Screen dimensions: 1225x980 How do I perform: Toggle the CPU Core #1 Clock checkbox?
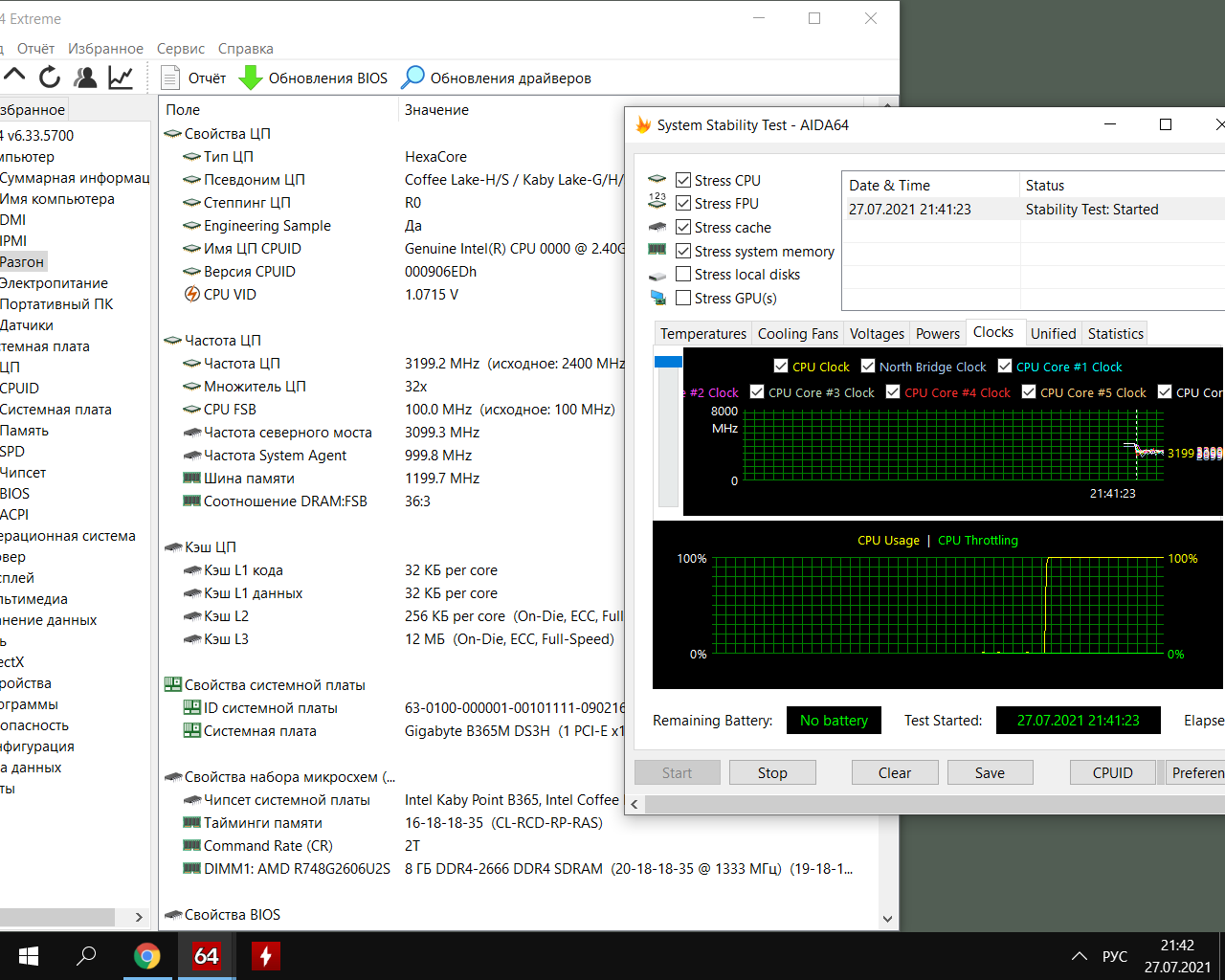1005,366
